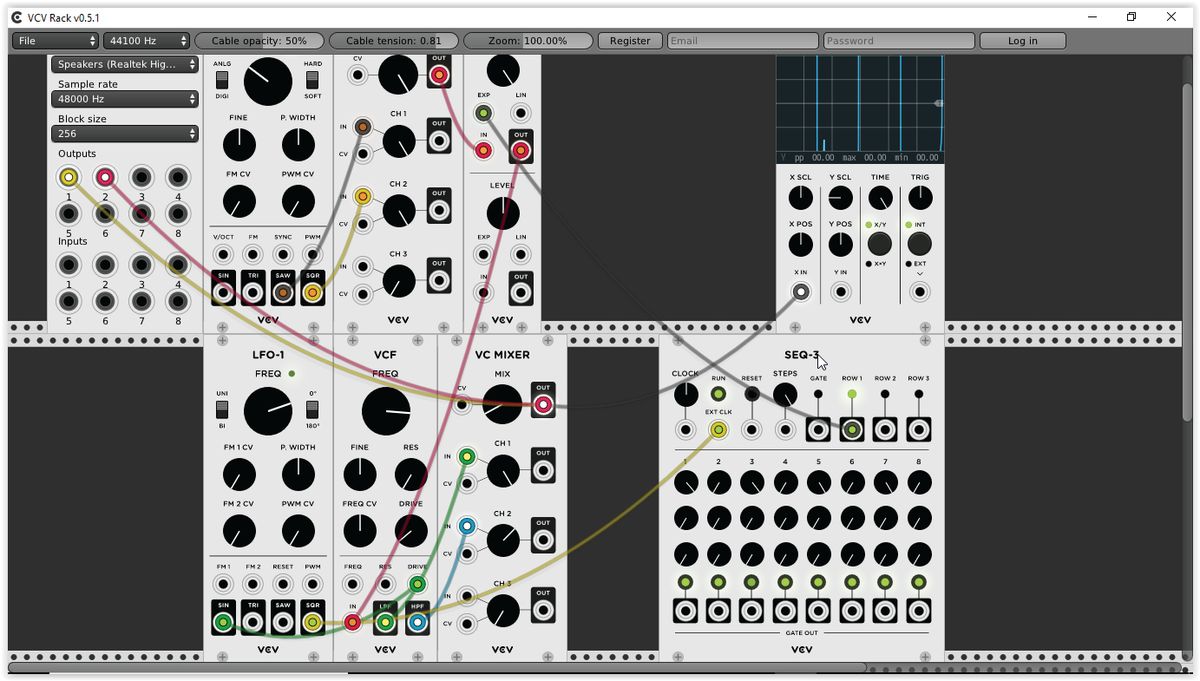
Task: Click the Cable opacity 50% slider
Action: (x=260, y=40)
